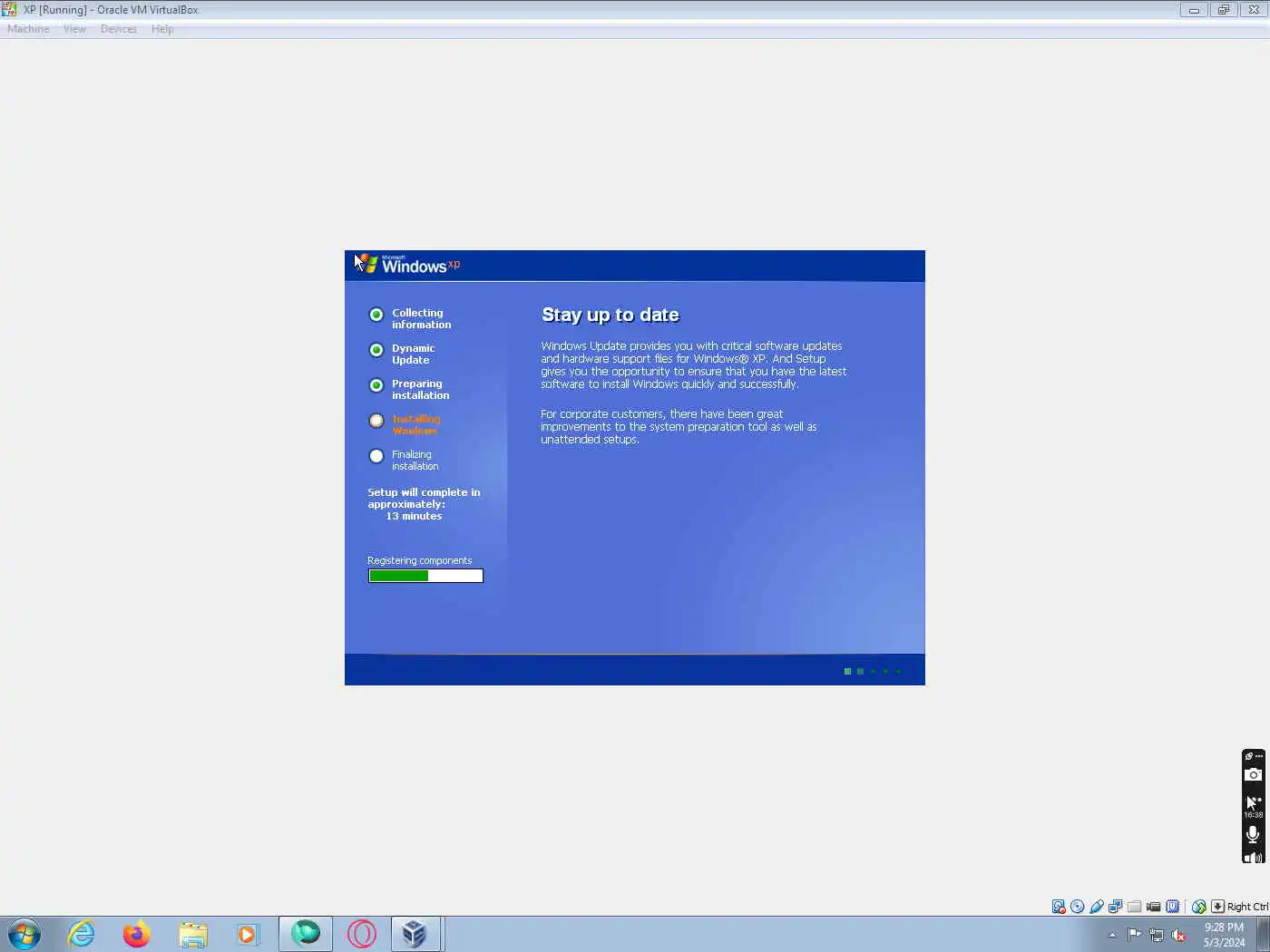Click the Collecting information step bullet
1270x952 pixels.
pos(376,315)
